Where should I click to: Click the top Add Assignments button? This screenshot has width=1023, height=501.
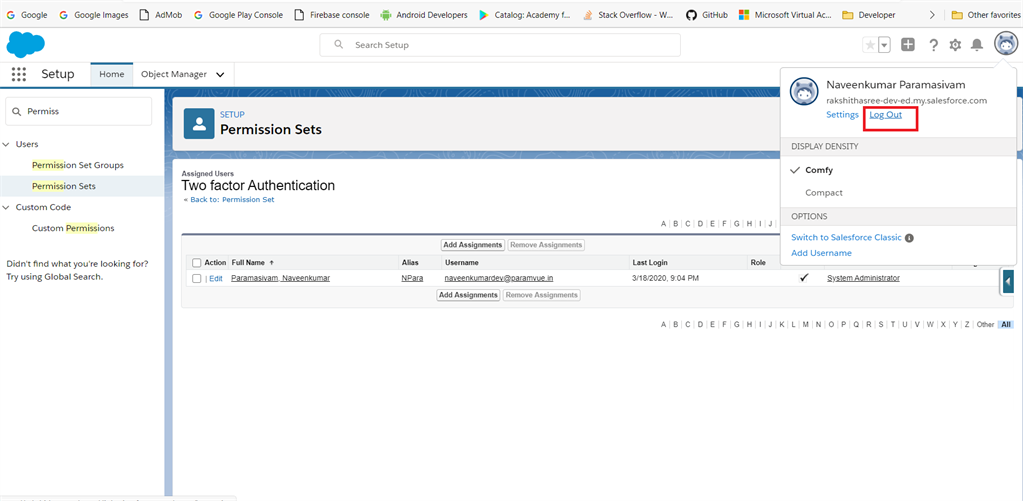(473, 245)
